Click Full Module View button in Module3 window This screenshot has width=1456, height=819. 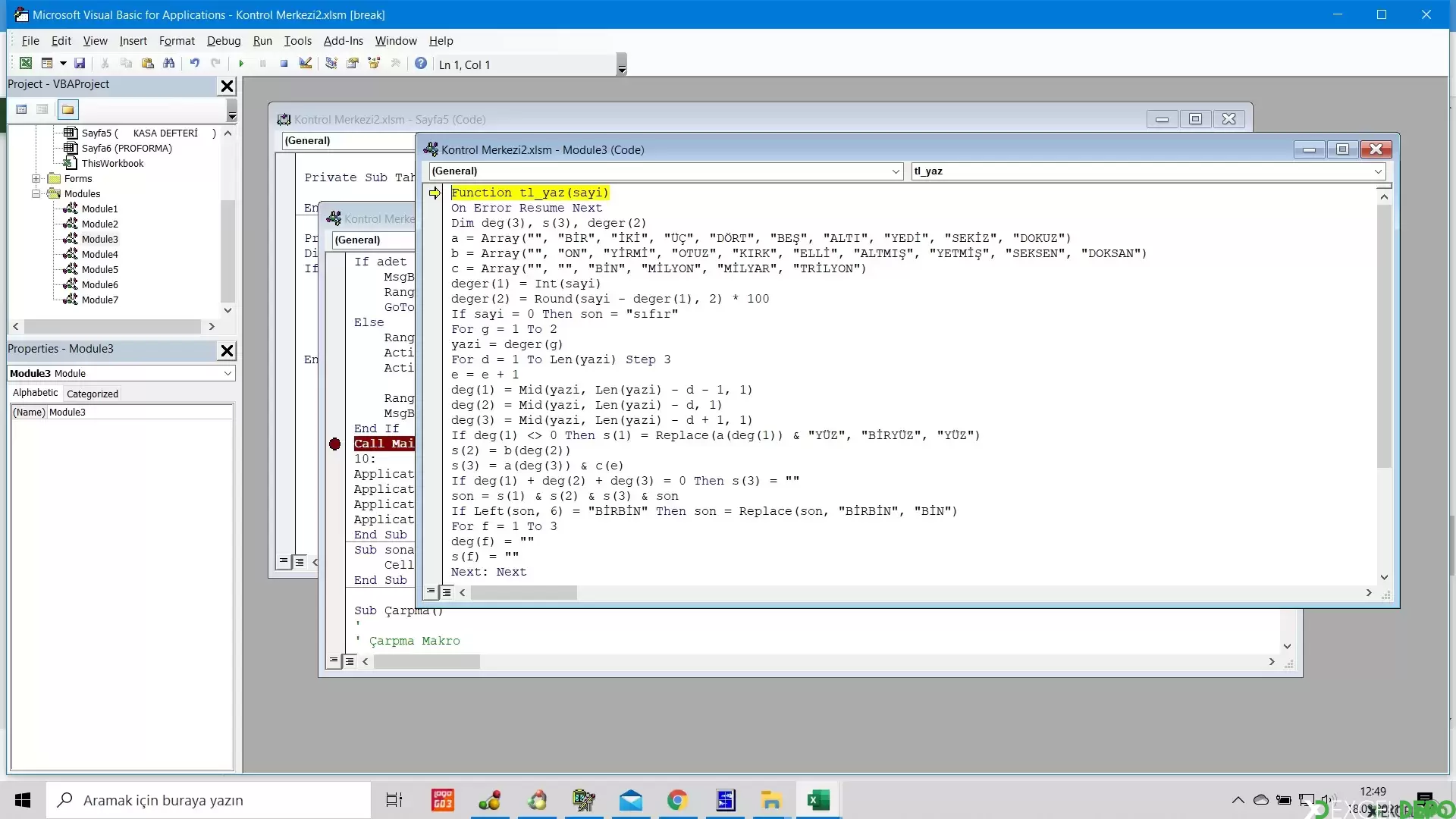coord(447,592)
